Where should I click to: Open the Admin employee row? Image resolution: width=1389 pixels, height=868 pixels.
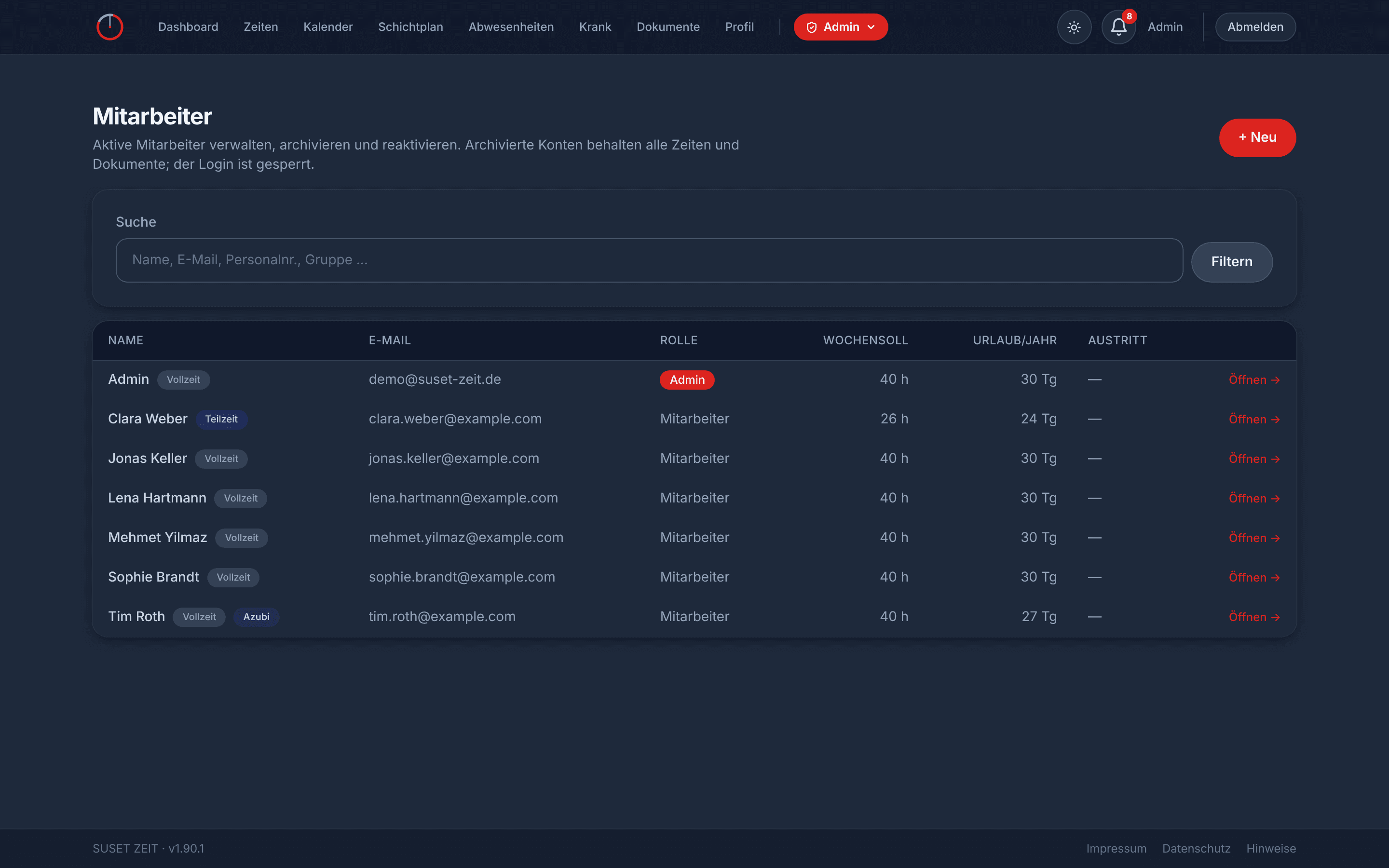(x=1254, y=380)
